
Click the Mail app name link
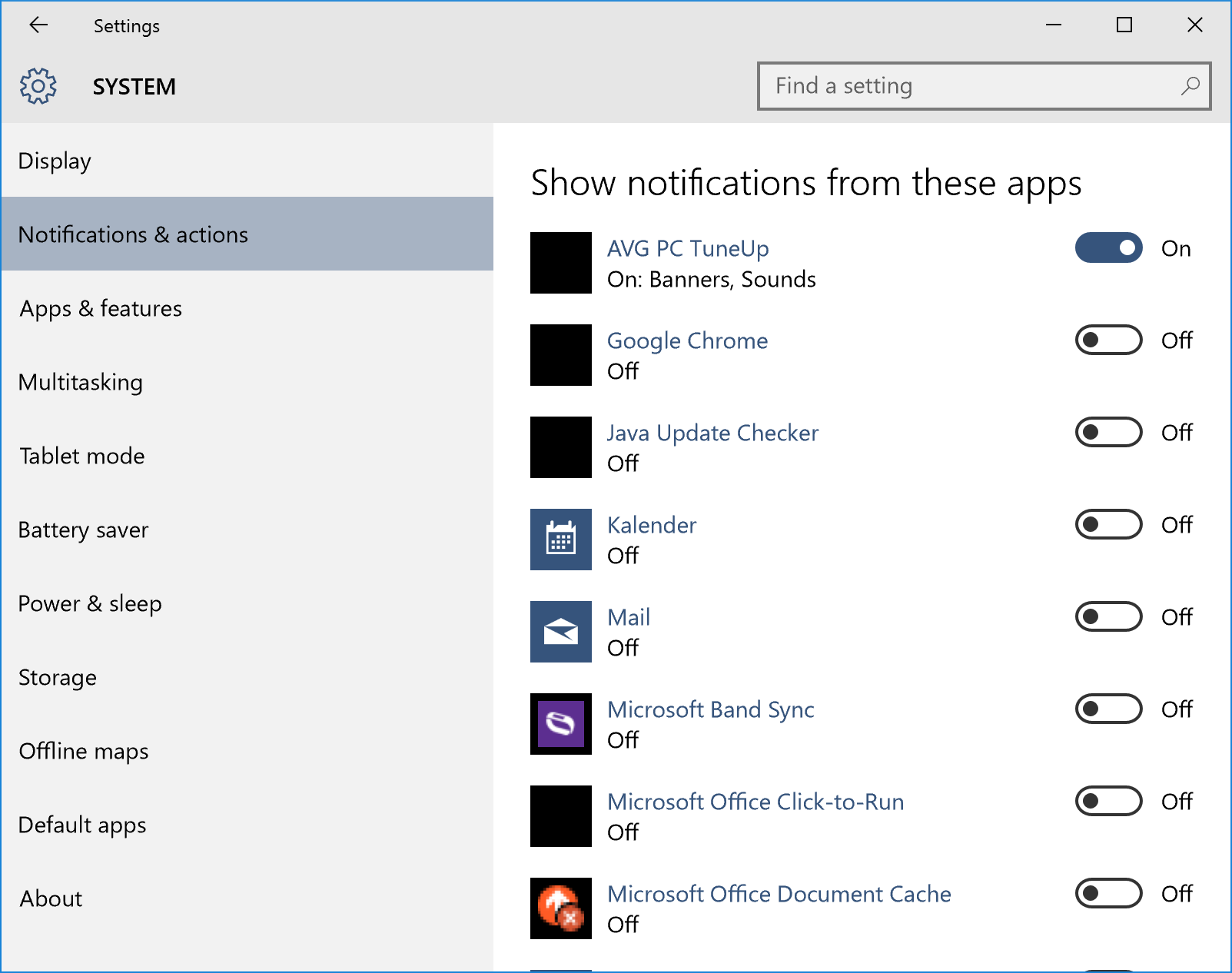[629, 617]
